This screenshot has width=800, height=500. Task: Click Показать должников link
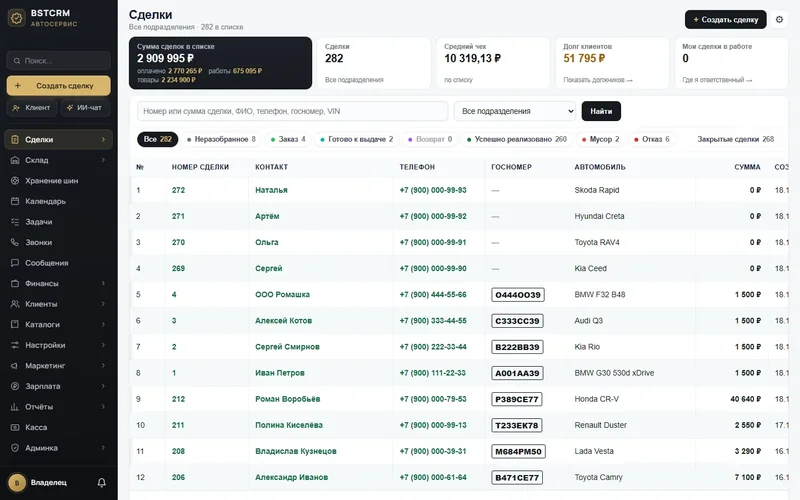click(x=597, y=80)
